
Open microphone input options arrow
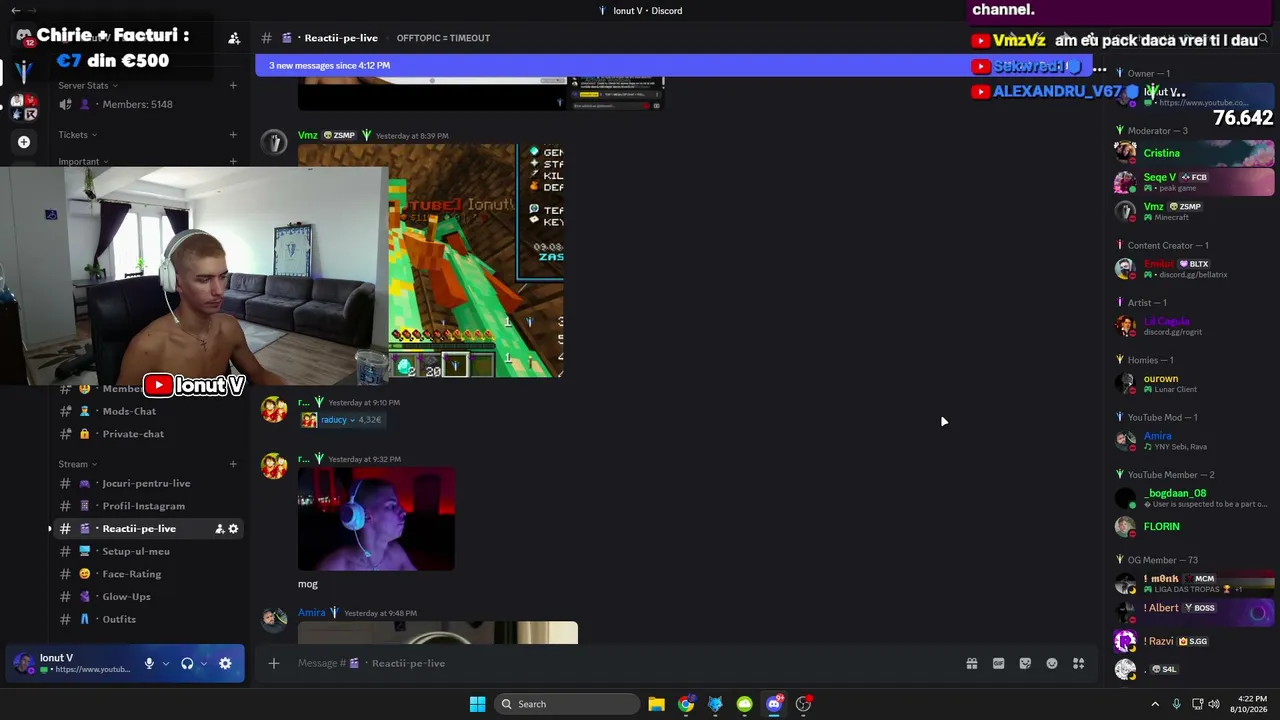(165, 663)
